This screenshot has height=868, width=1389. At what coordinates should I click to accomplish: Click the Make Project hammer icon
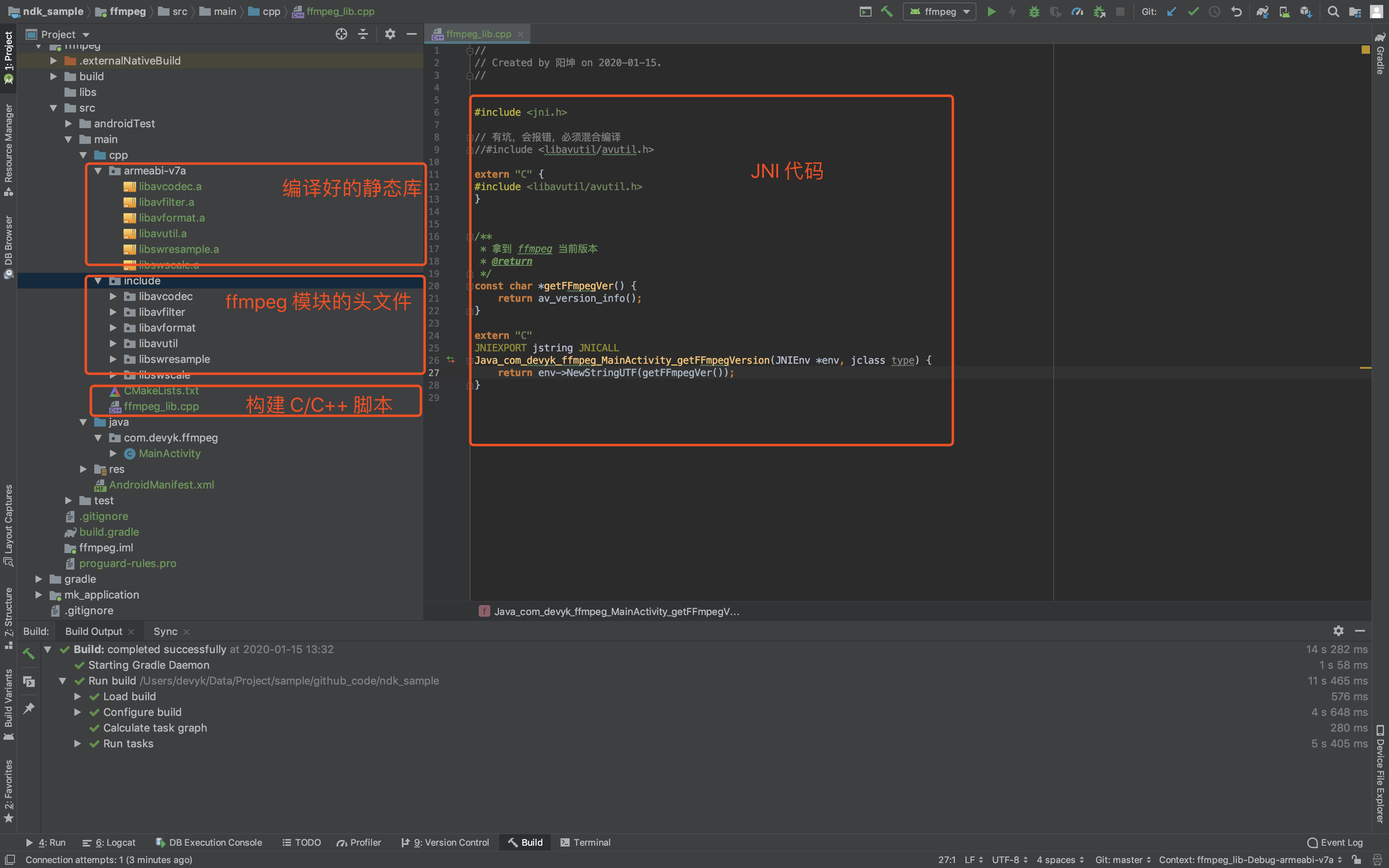click(x=888, y=12)
